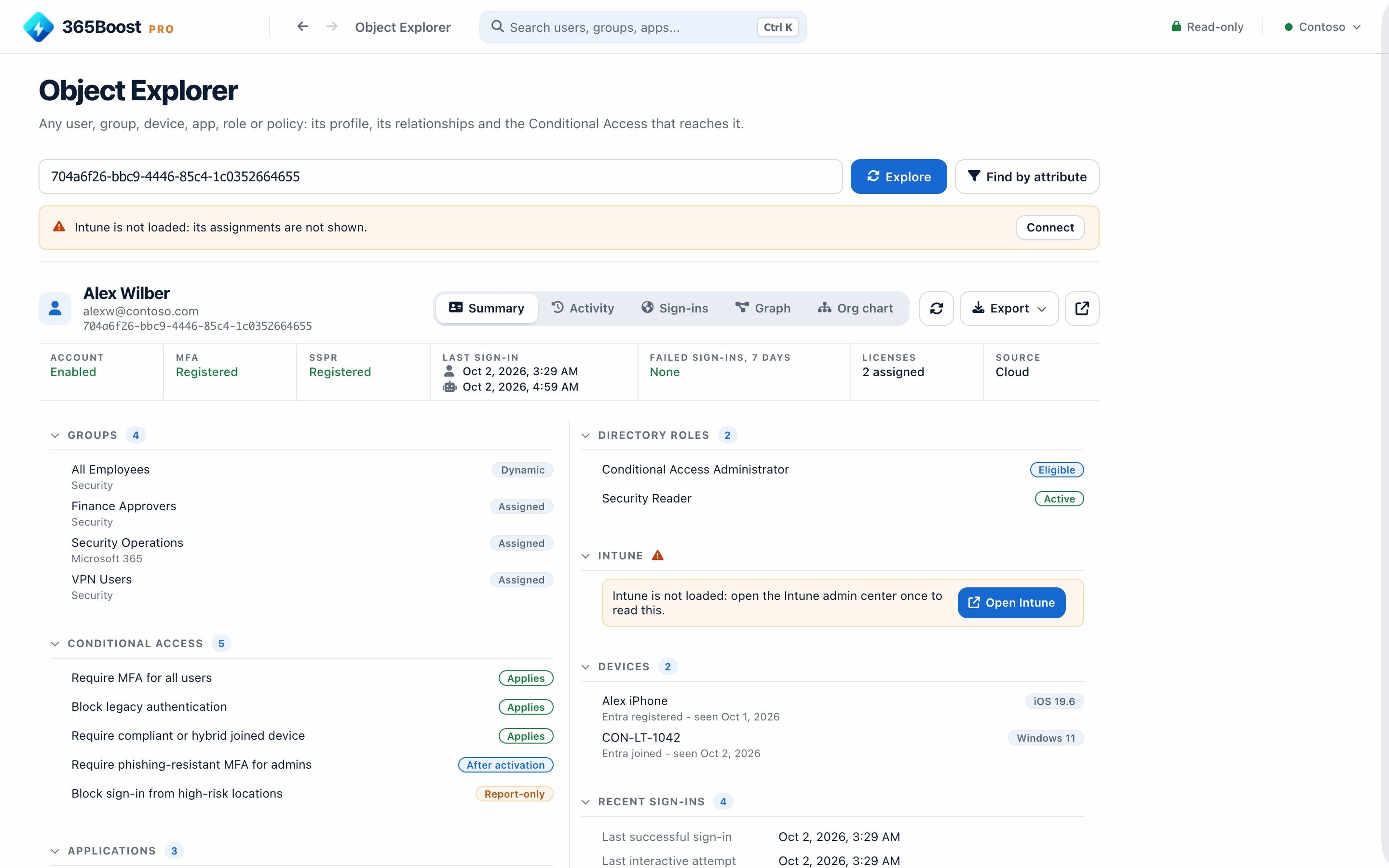Click the warning triangle in the Intune banner

[59, 227]
